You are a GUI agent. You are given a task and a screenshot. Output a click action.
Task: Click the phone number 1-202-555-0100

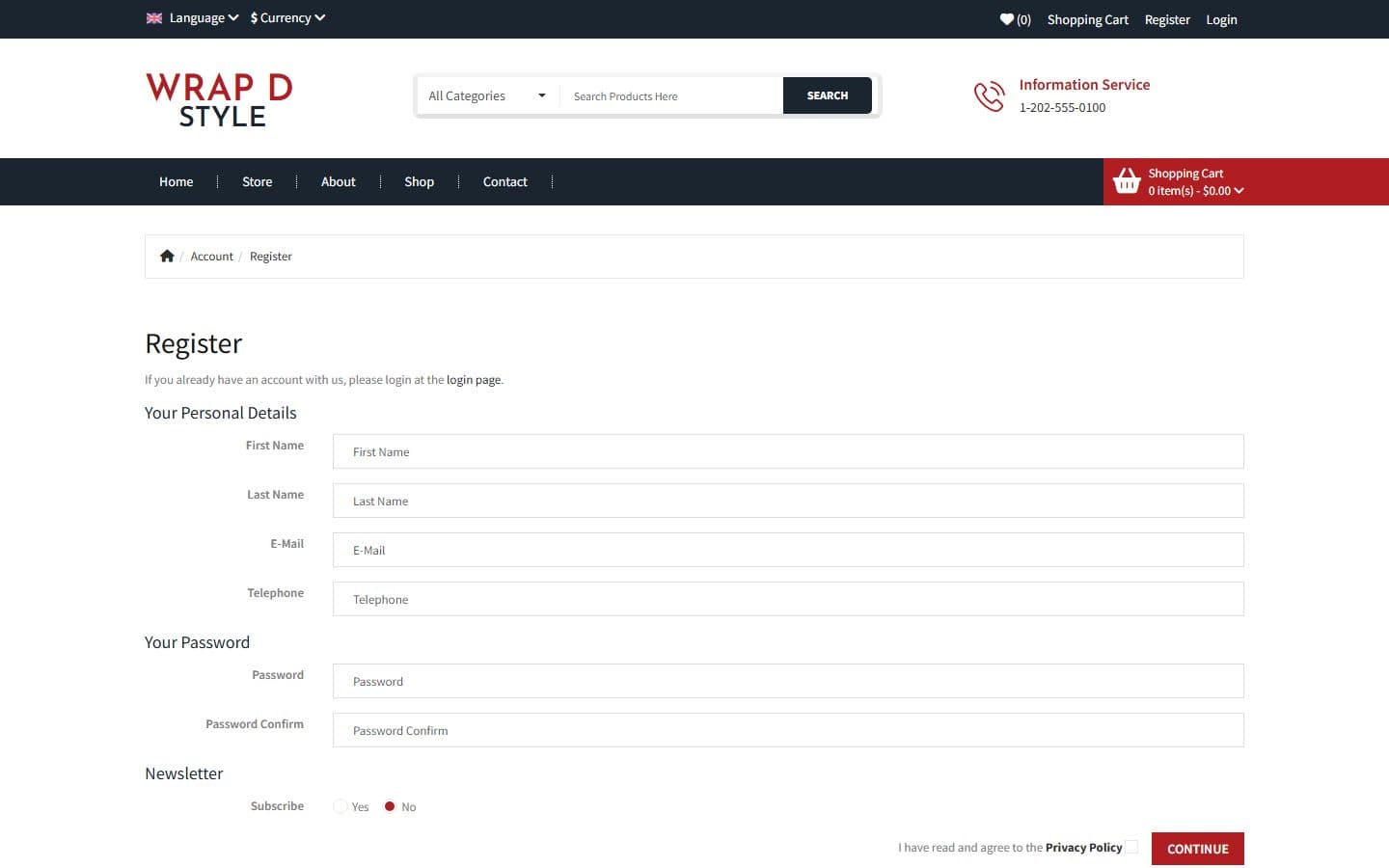tap(1063, 108)
